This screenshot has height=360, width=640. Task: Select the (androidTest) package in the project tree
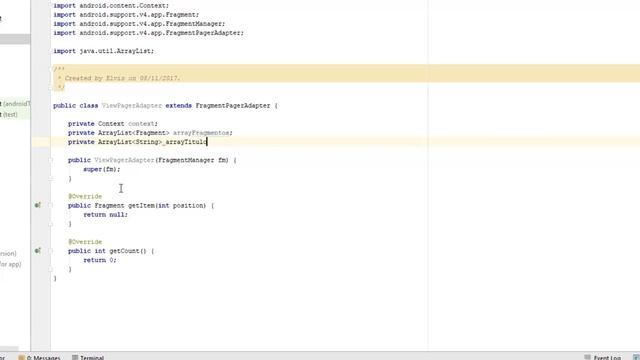click(15, 104)
